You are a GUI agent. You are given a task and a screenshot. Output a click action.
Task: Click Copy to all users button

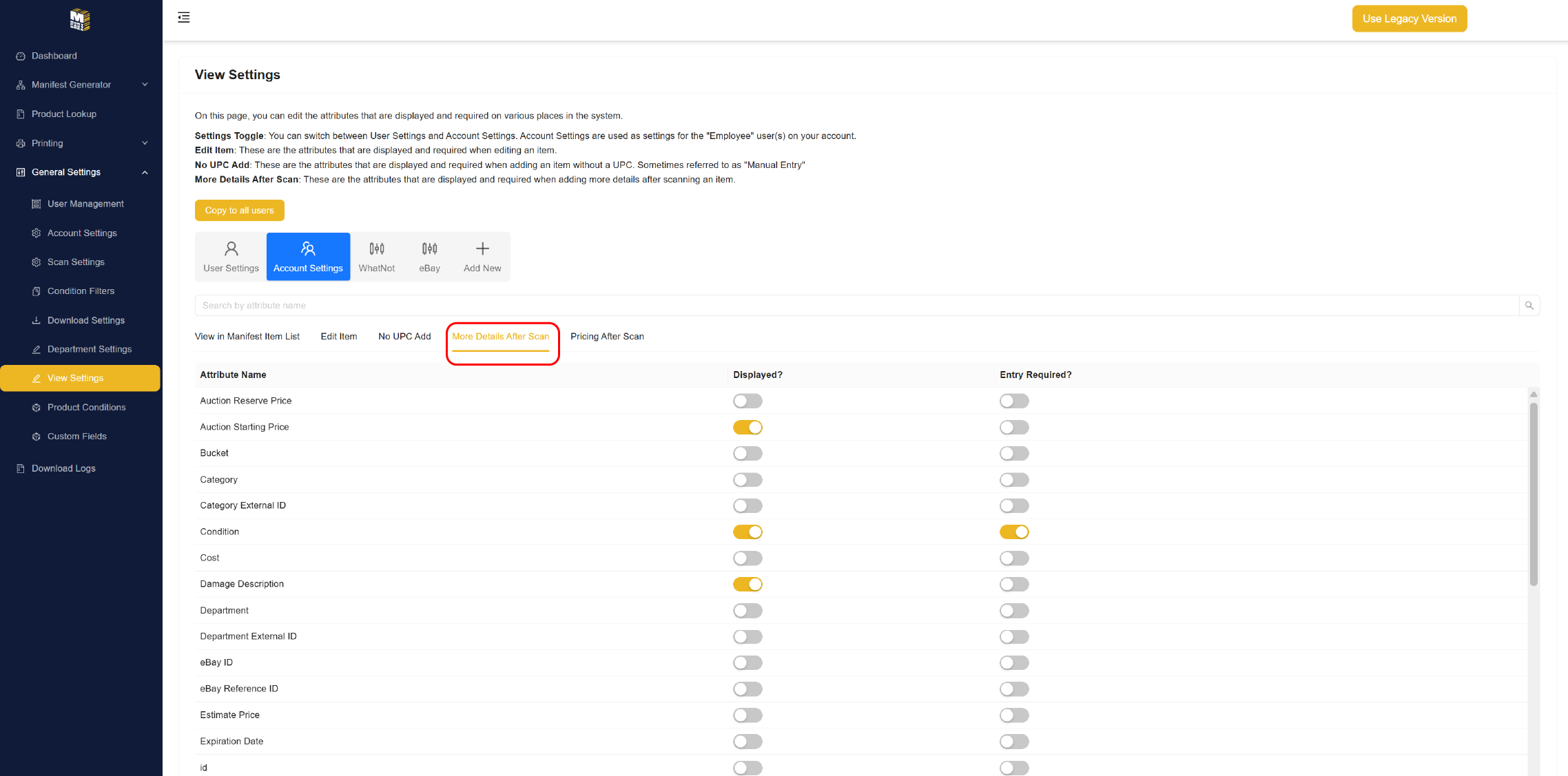[x=239, y=211]
